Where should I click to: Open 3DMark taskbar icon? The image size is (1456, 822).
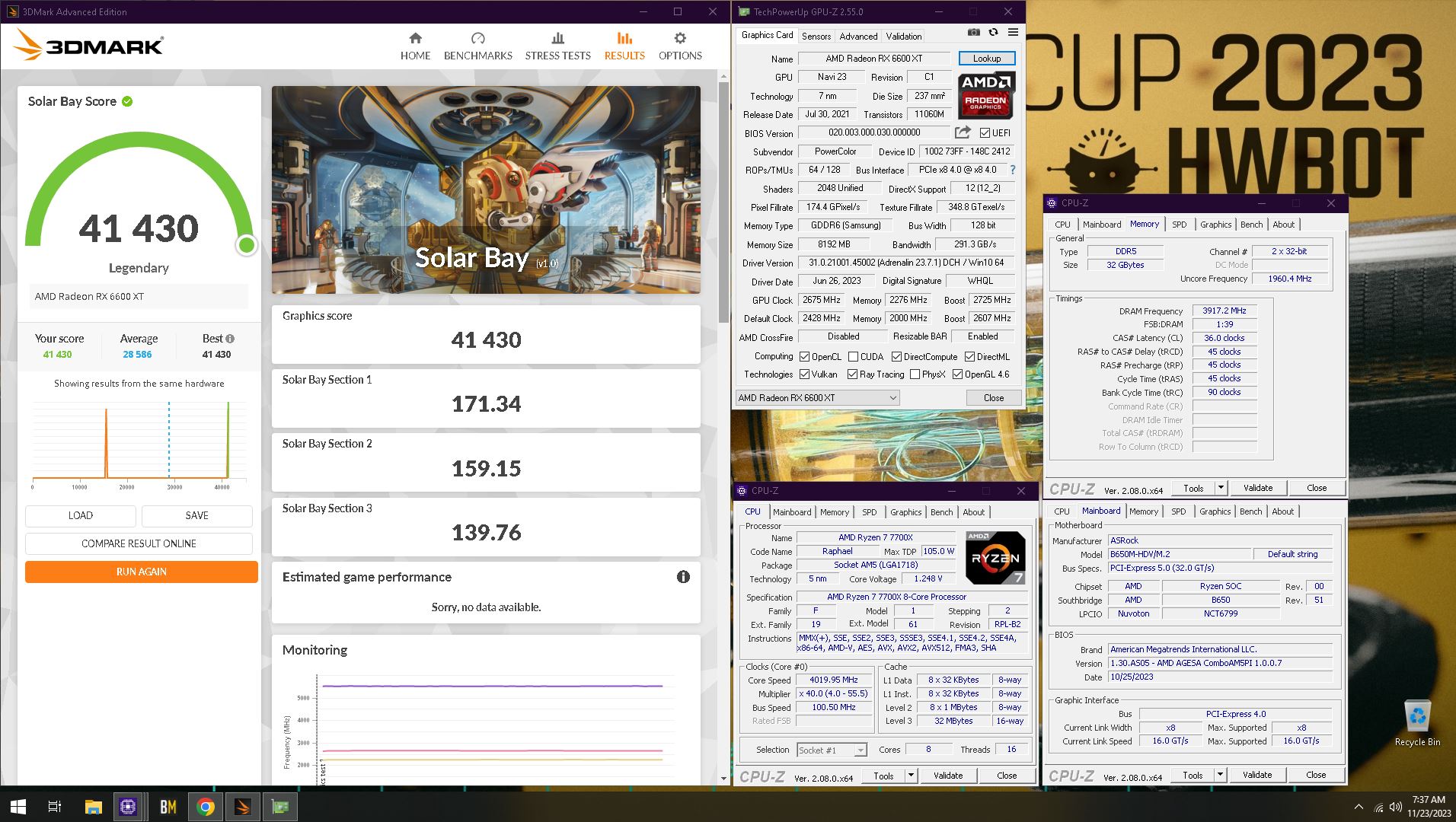243,807
